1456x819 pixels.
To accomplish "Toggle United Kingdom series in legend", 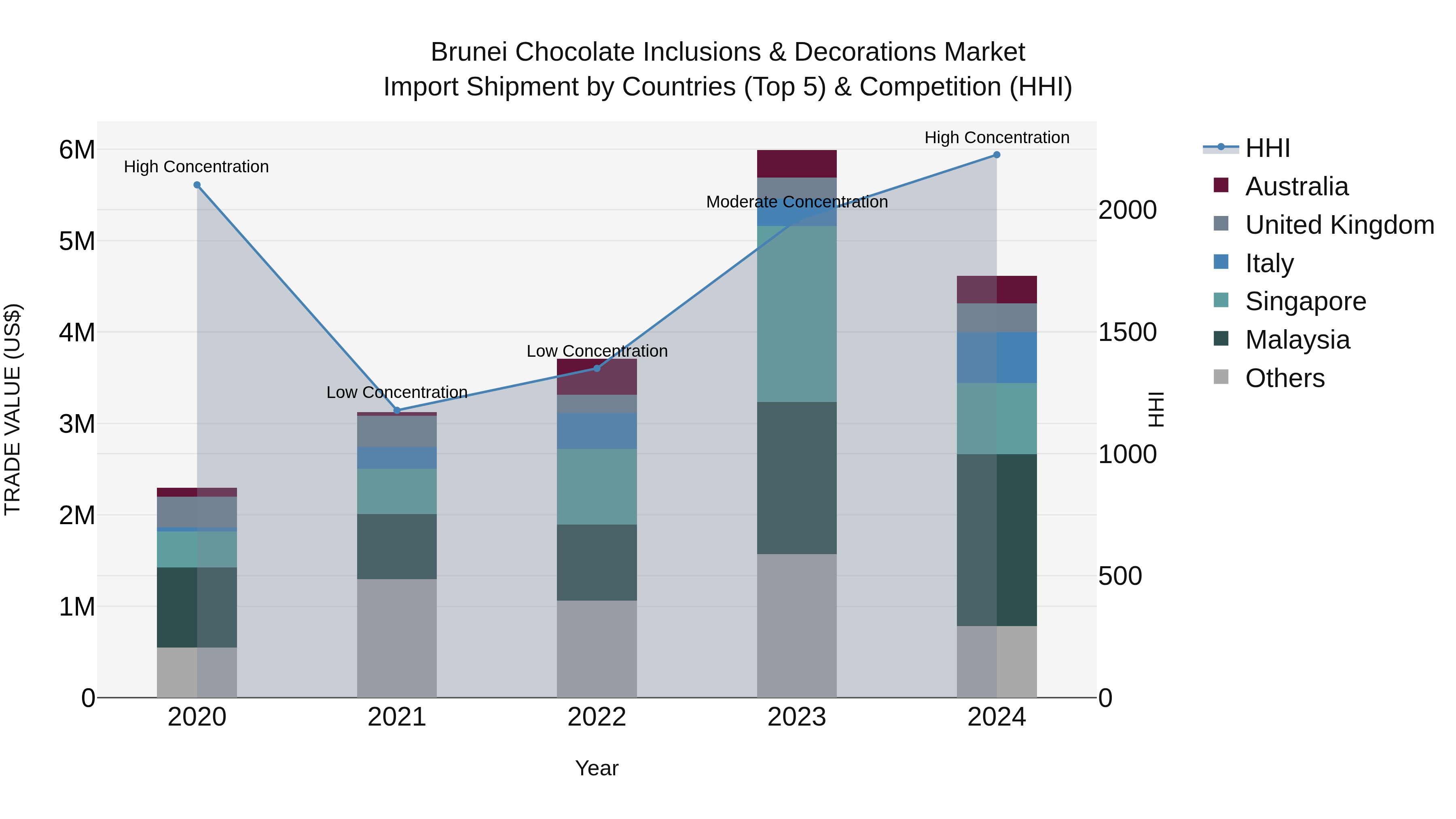I will 1324,225.
